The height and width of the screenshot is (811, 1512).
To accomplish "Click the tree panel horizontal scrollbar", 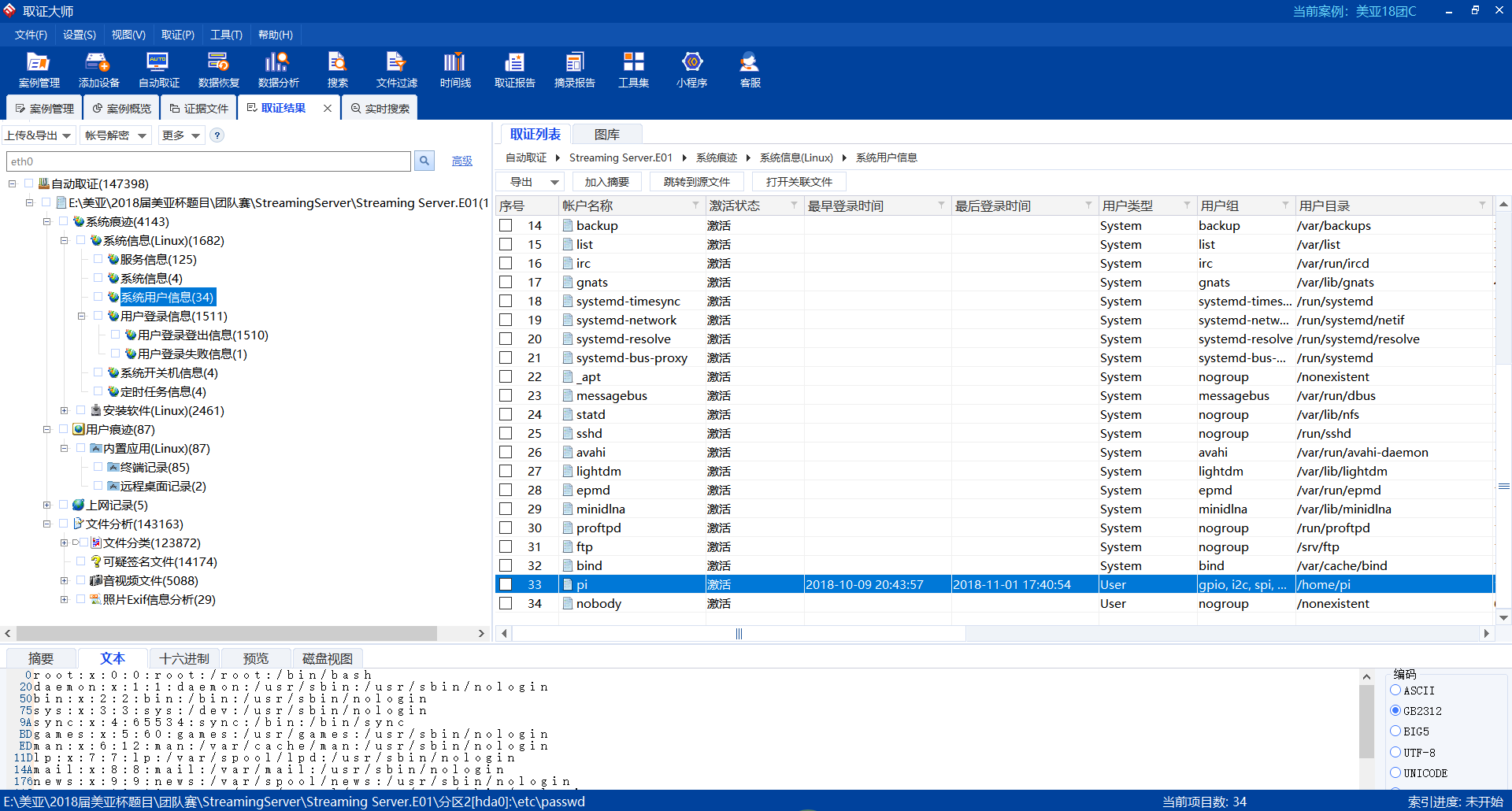I will pos(227,633).
